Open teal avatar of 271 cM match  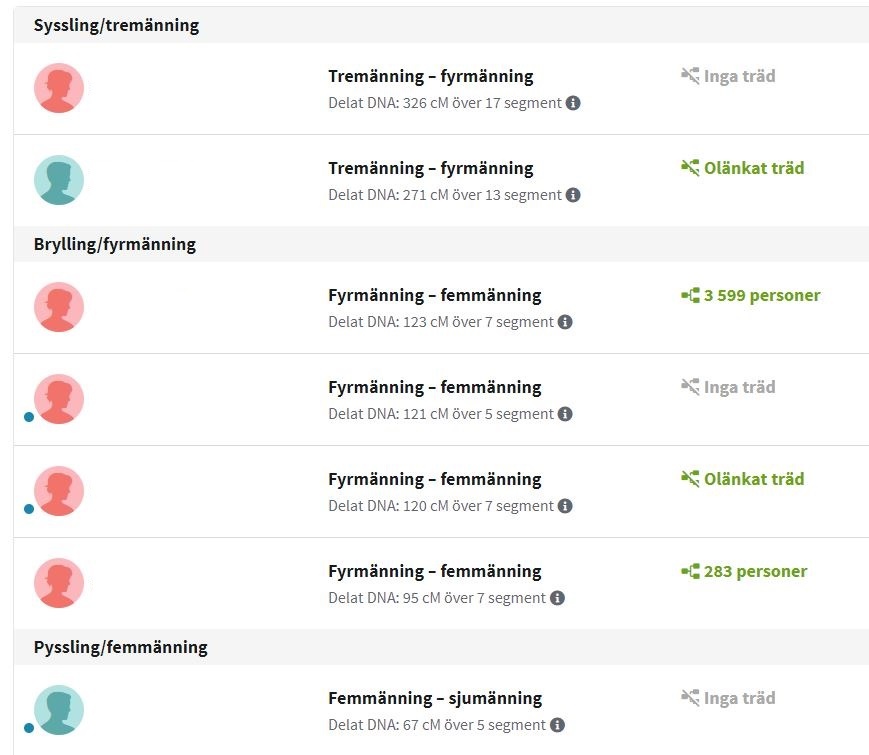[59, 180]
